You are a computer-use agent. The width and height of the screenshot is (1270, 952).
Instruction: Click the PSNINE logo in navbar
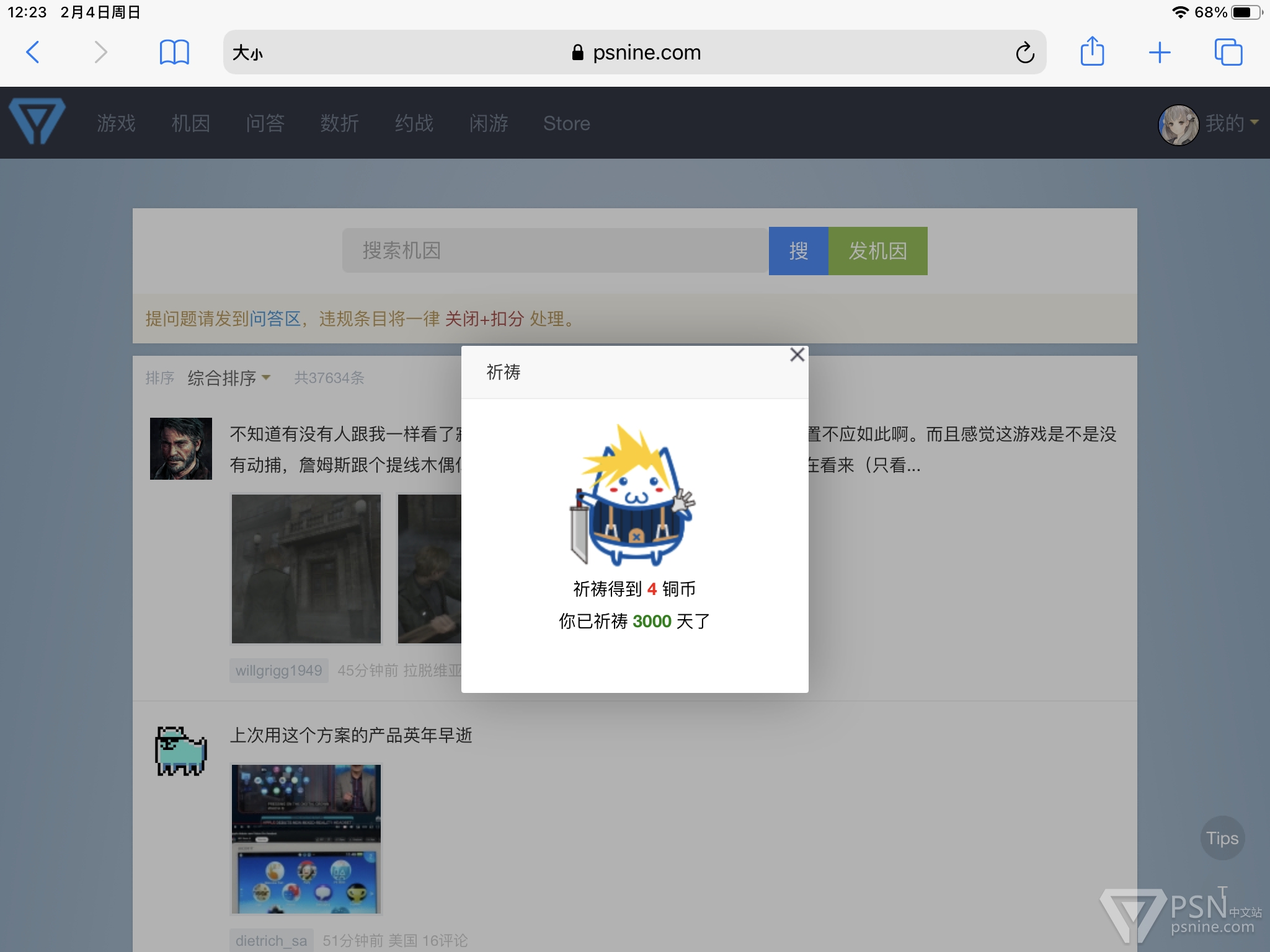pos(37,121)
